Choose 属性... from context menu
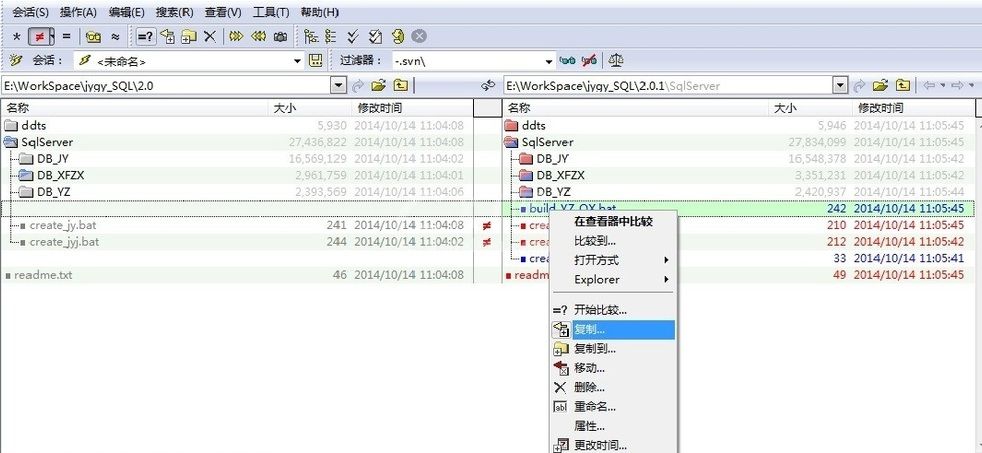 point(613,427)
